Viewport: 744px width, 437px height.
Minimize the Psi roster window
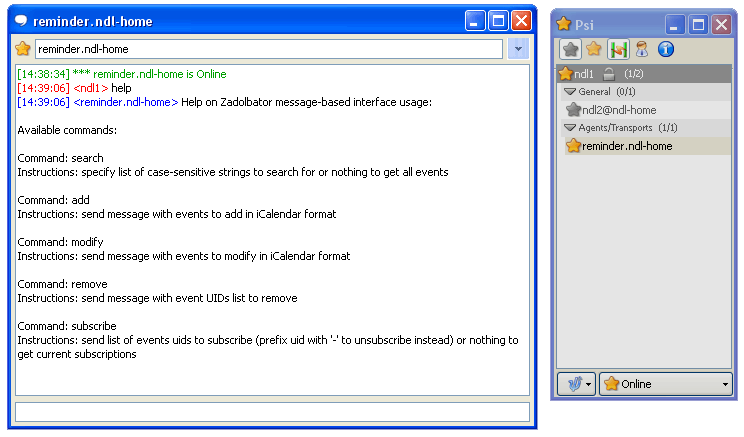pyautogui.click(x=675, y=24)
